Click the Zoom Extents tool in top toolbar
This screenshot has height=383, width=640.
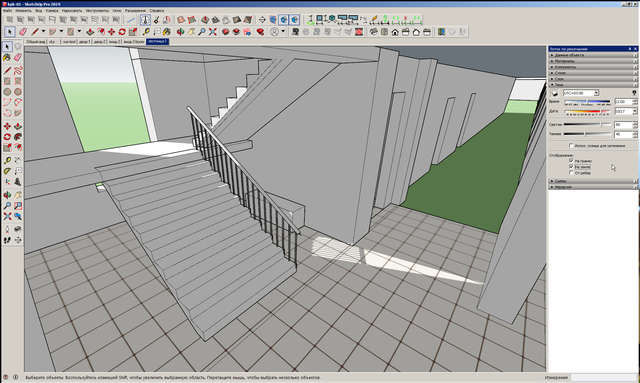(213, 32)
